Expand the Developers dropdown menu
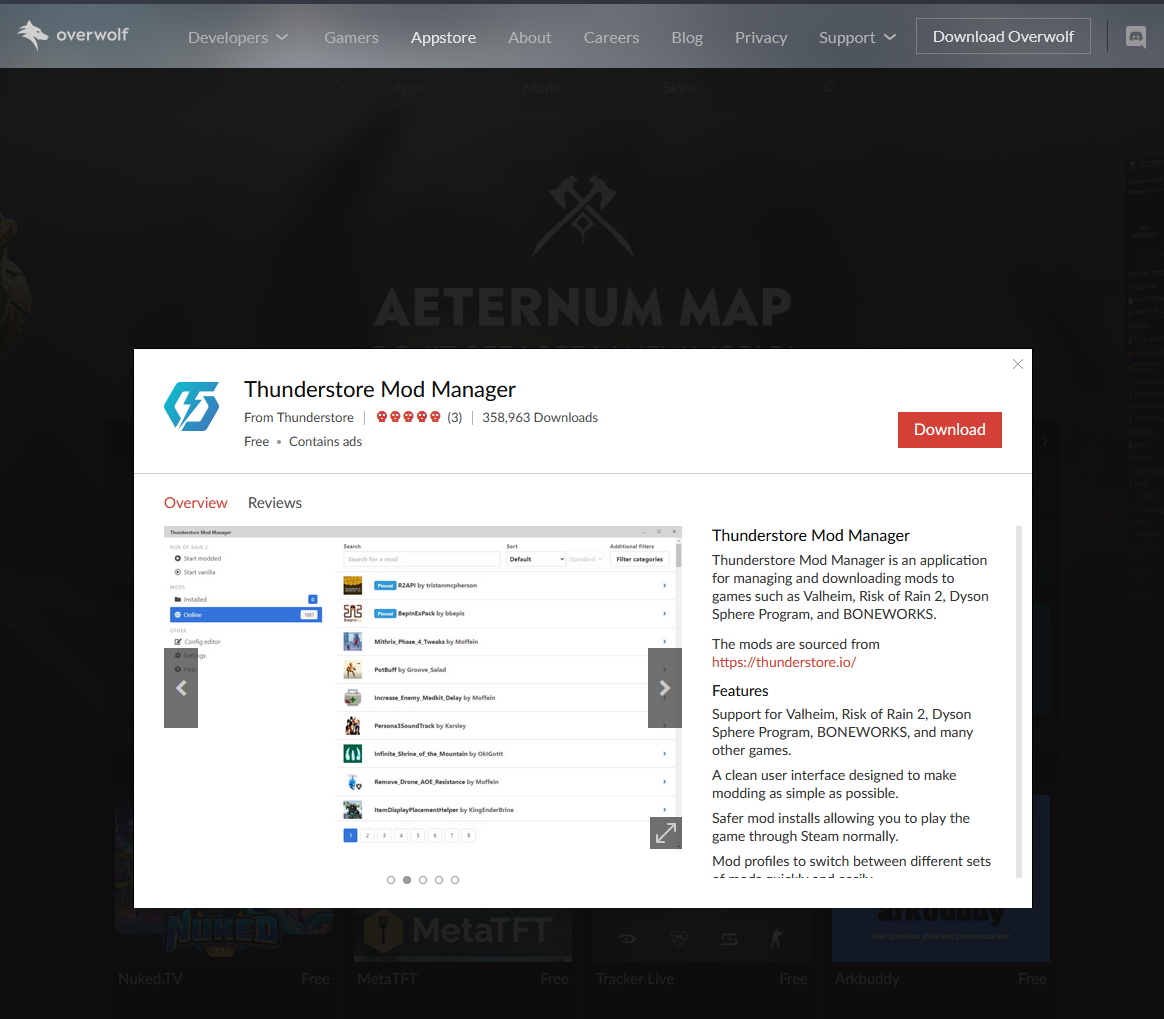Image resolution: width=1164 pixels, height=1019 pixels. pos(238,37)
